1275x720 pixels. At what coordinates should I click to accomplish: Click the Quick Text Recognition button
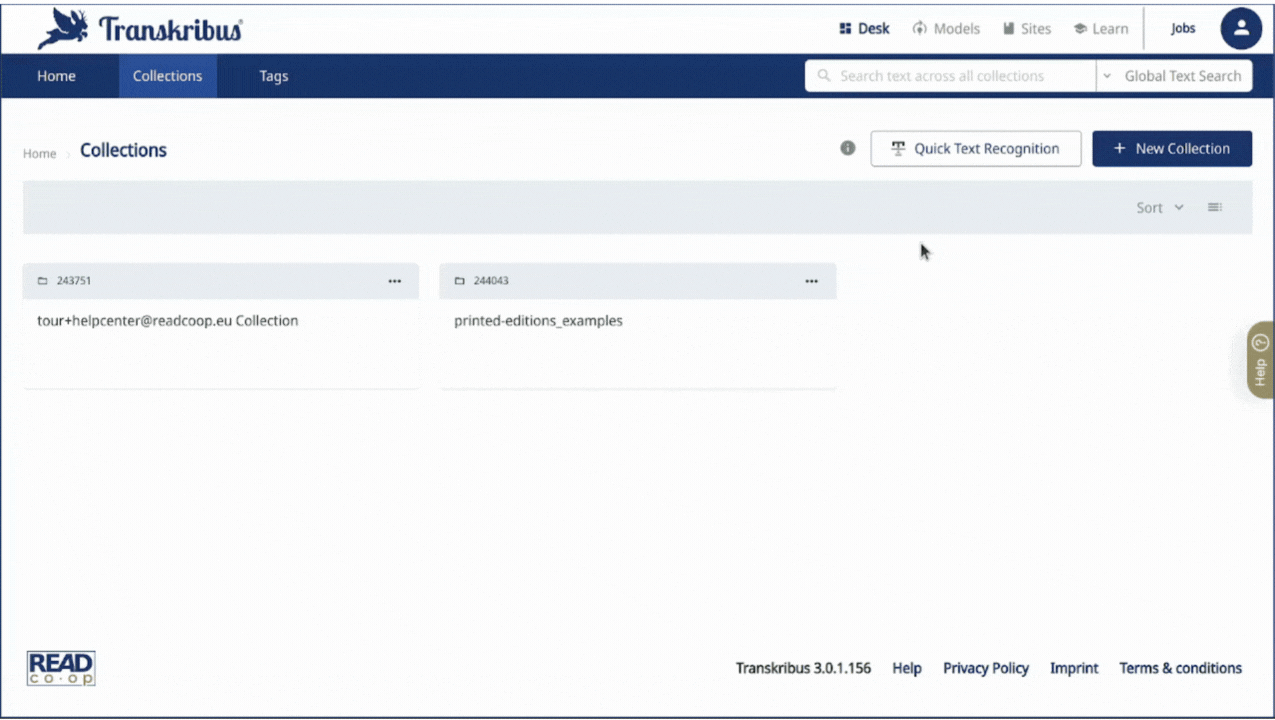pyautogui.click(x=975, y=148)
